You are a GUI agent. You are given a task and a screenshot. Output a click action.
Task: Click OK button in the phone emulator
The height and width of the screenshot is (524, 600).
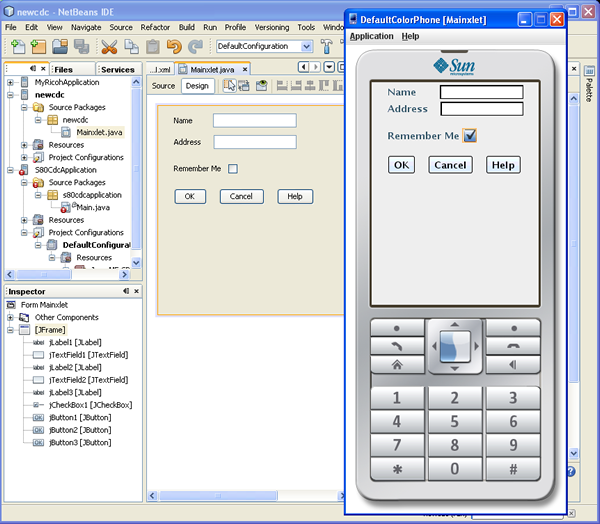401,165
